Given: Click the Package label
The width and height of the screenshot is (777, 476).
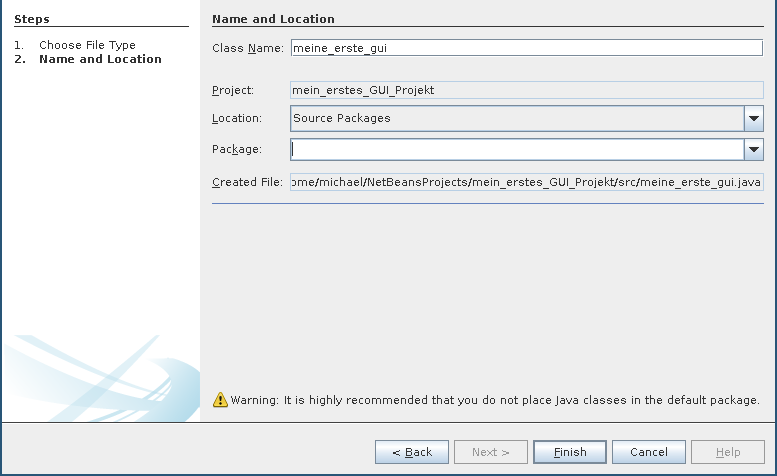Looking at the screenshot, I should tap(236, 150).
